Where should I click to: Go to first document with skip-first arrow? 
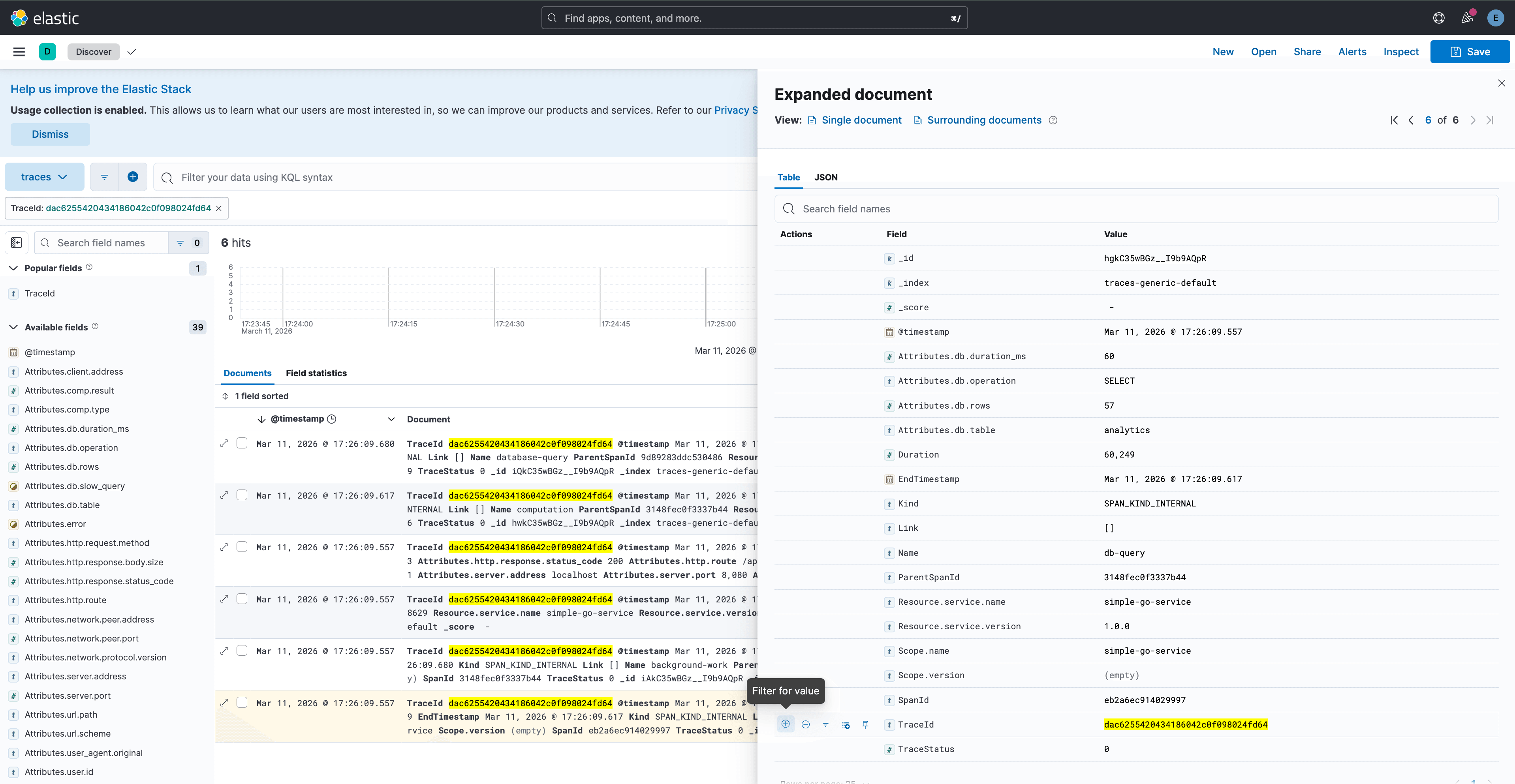tap(1394, 120)
